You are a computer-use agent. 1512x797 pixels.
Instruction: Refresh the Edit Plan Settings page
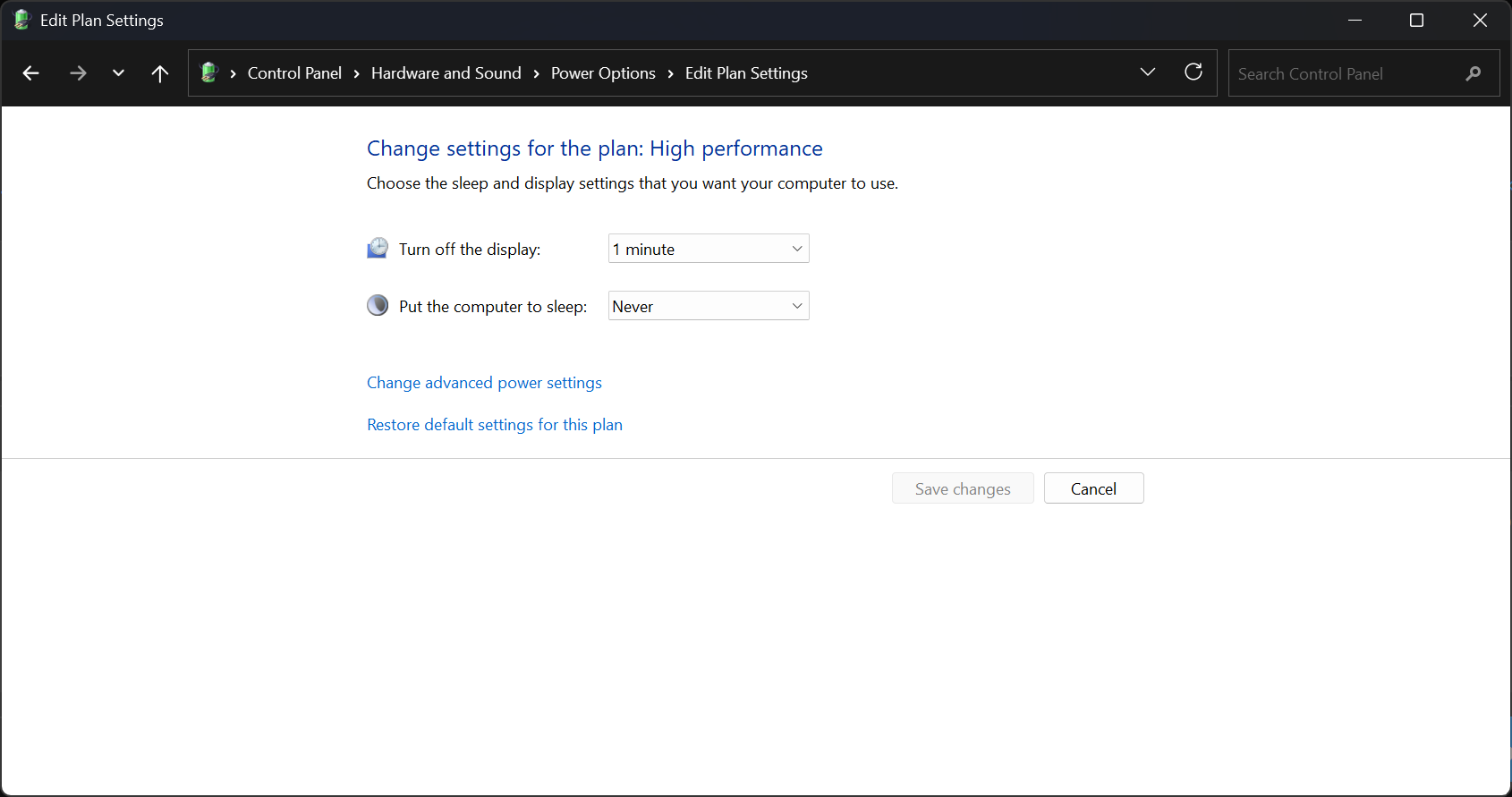[x=1193, y=72]
